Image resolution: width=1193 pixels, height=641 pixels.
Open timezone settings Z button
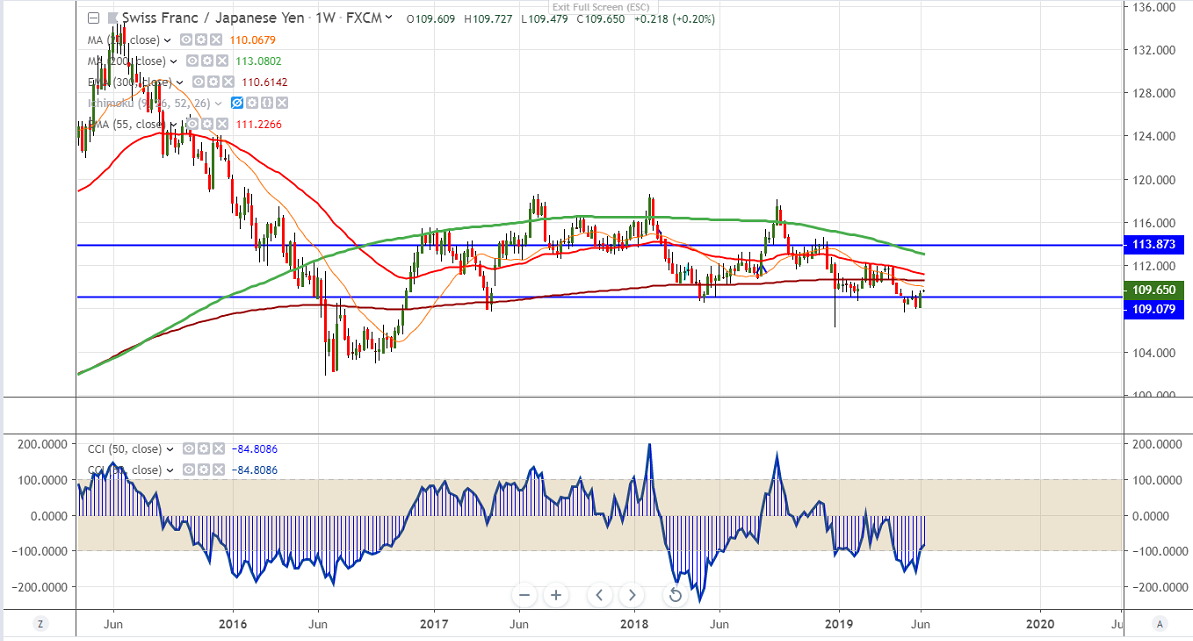(40, 623)
